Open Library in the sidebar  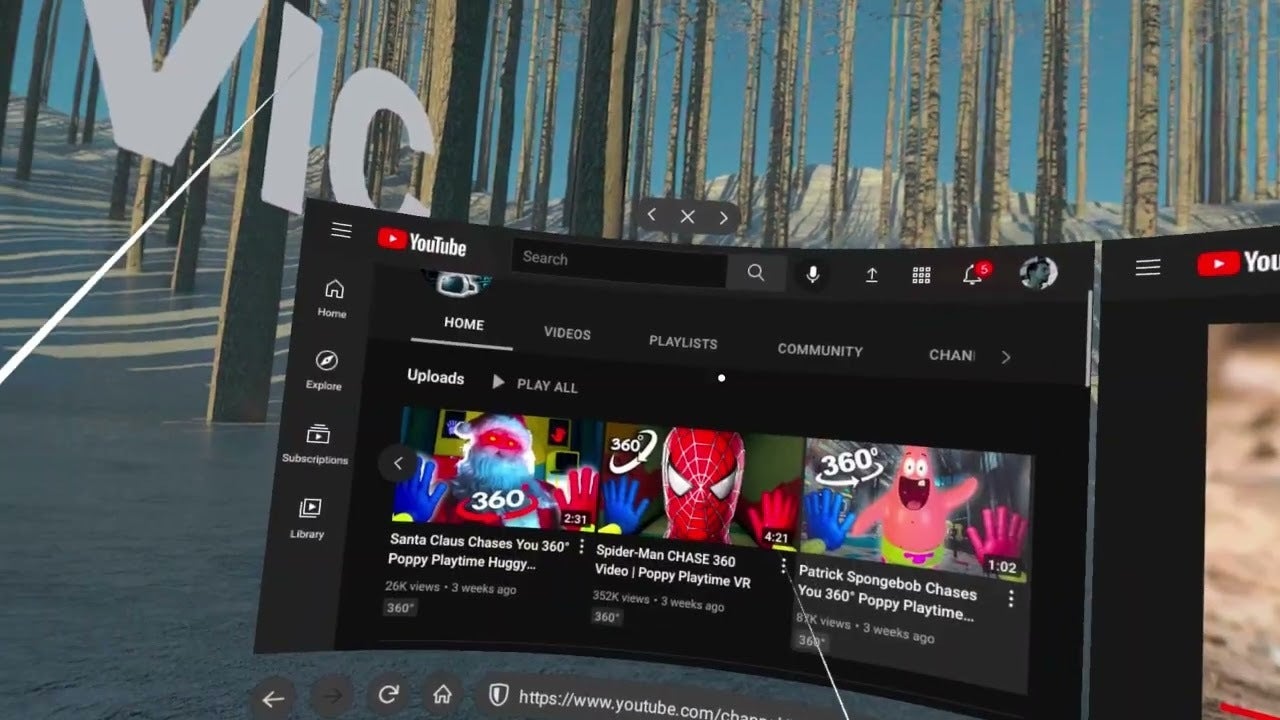tap(308, 519)
